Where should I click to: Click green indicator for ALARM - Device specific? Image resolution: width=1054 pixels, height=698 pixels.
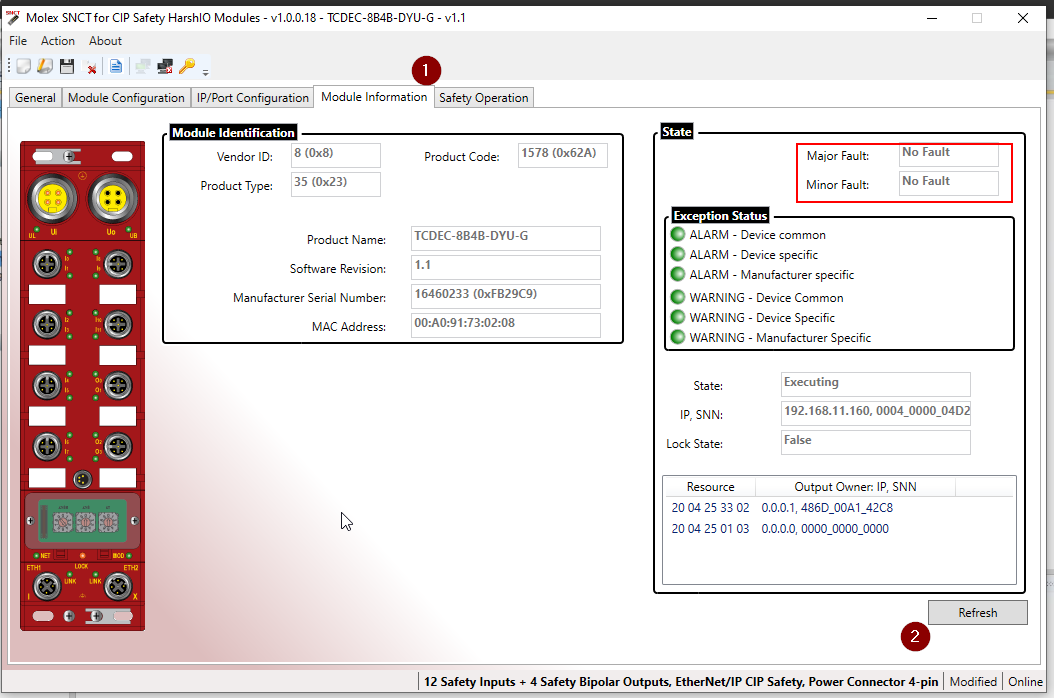click(678, 254)
